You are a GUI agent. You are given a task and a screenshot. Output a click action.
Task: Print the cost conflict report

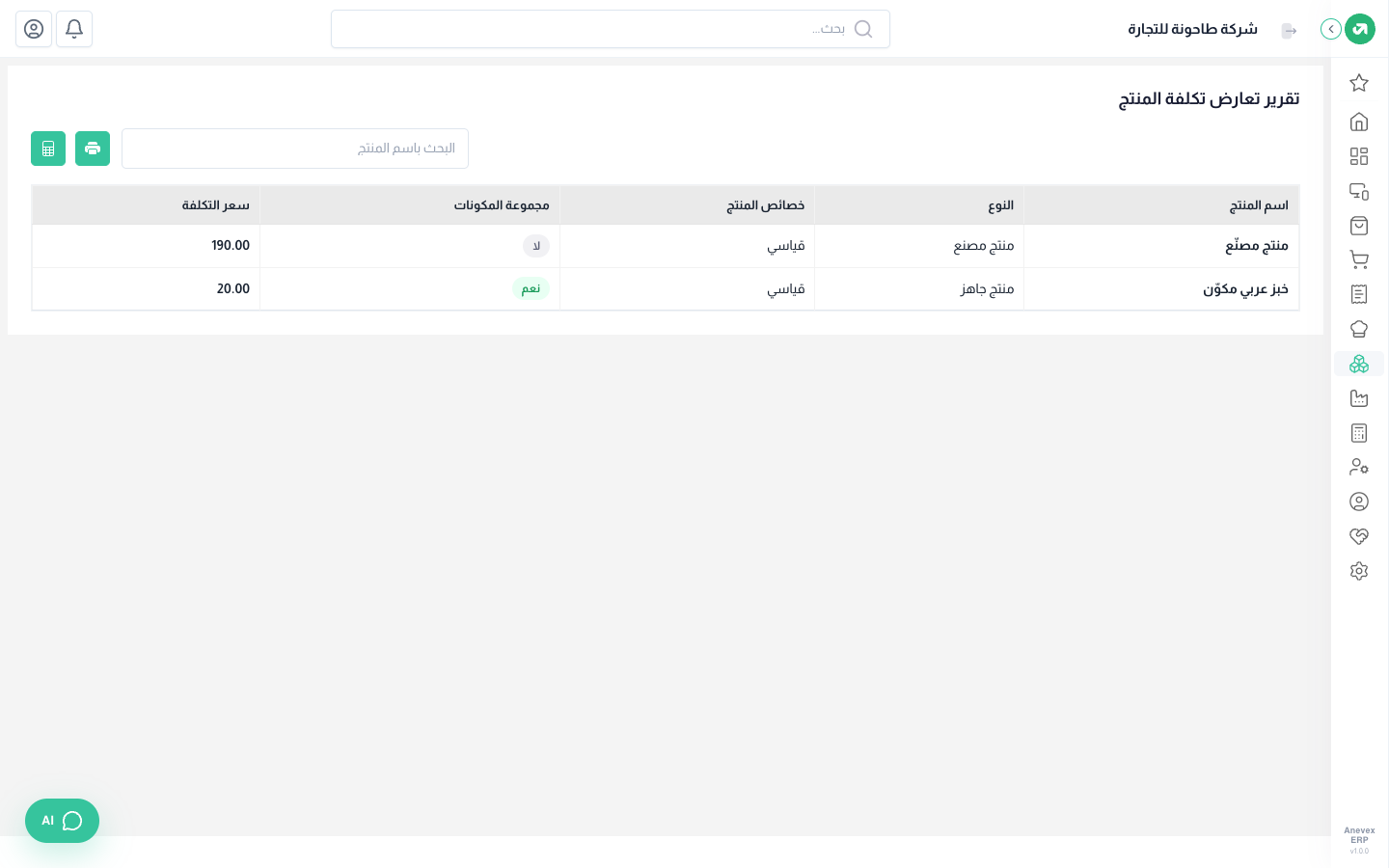pyautogui.click(x=93, y=149)
